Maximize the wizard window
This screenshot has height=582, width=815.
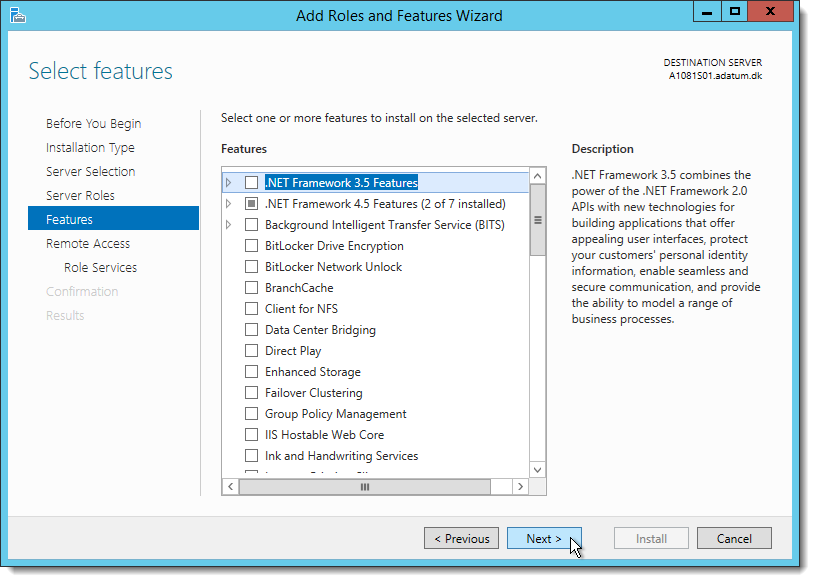[734, 12]
